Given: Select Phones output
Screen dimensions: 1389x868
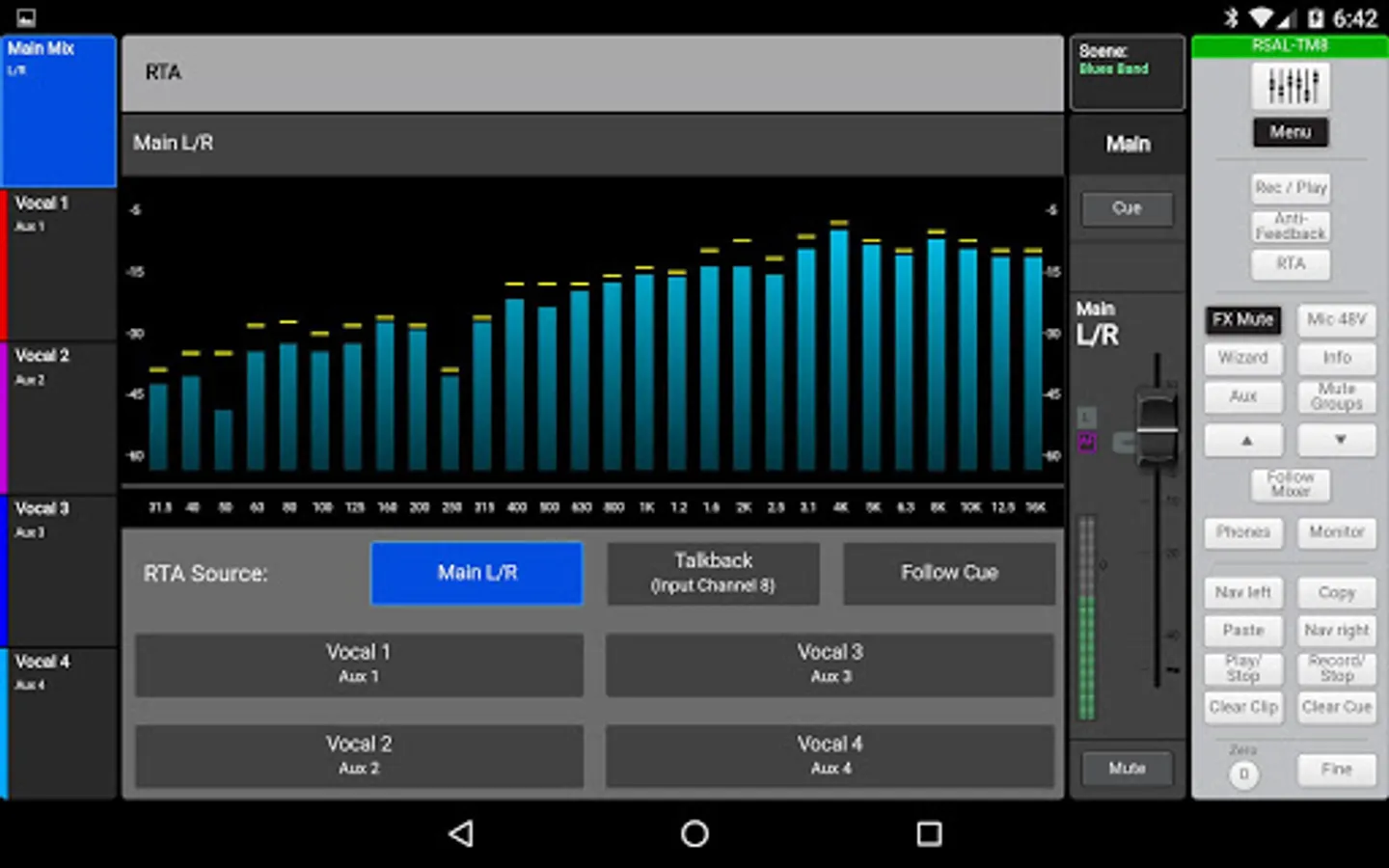Looking at the screenshot, I should pyautogui.click(x=1243, y=532).
